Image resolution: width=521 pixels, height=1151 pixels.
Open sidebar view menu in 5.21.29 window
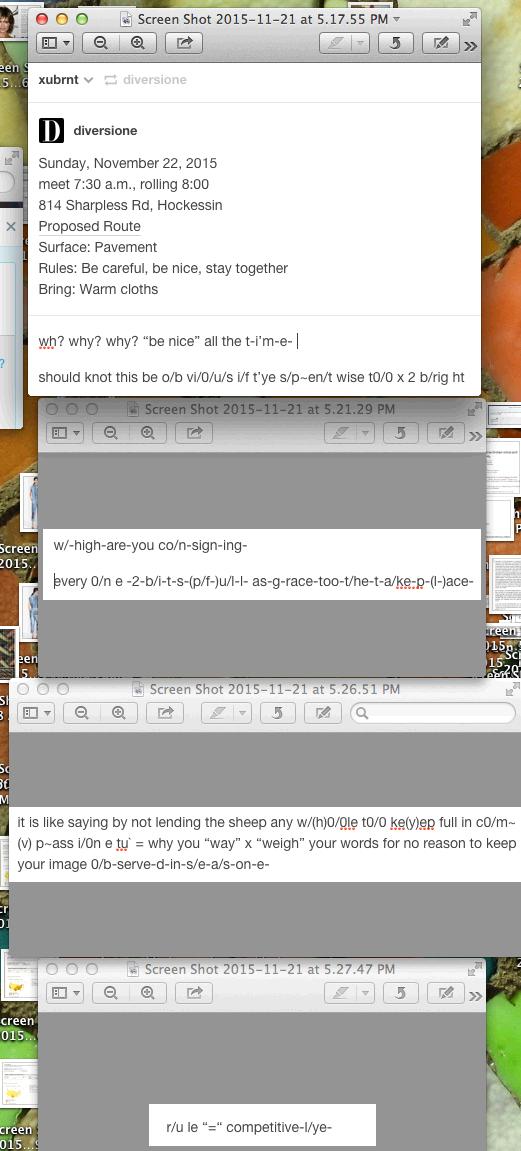[x=64, y=434]
